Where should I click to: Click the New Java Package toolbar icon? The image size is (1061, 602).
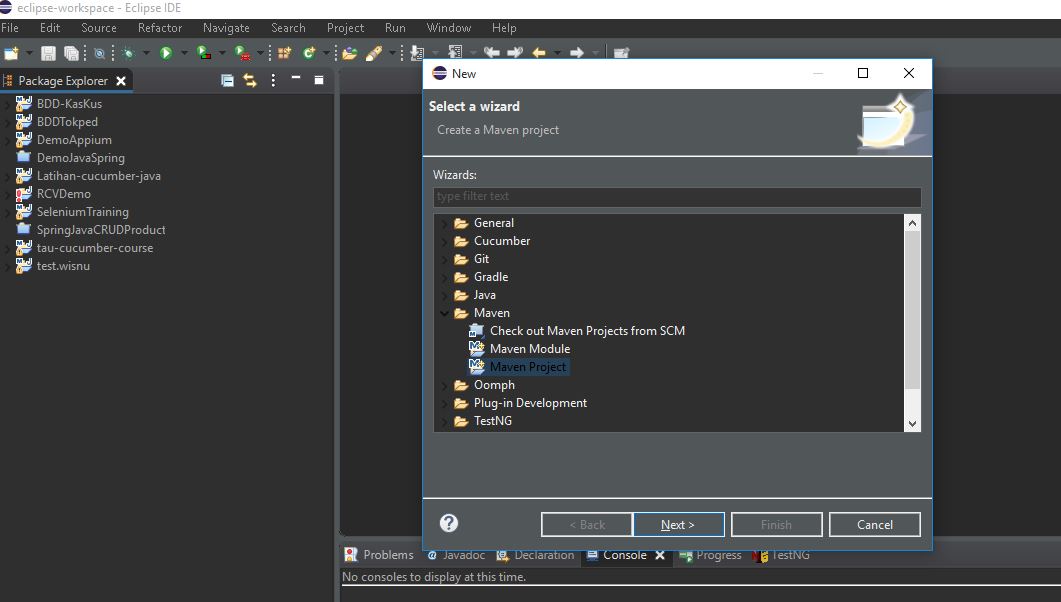(284, 53)
